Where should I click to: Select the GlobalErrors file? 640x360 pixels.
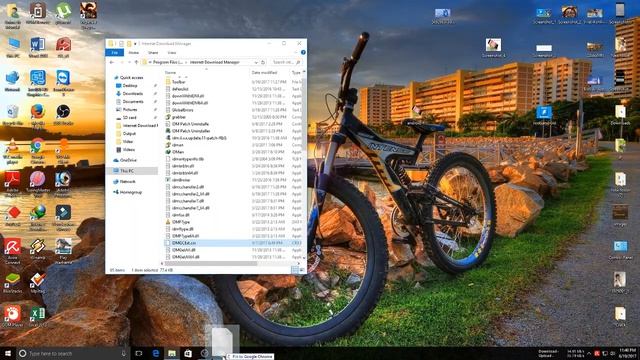tap(182, 110)
